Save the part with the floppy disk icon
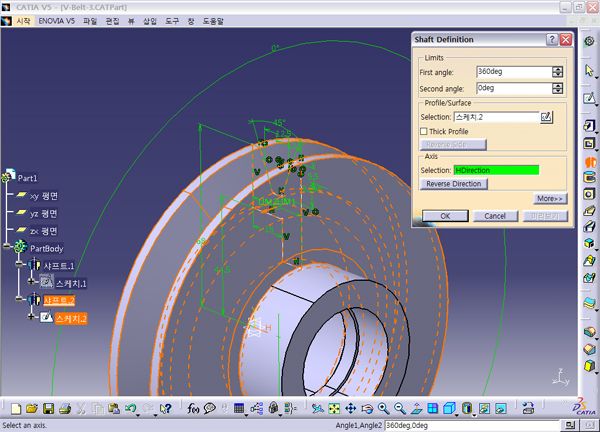600x432 pixels. [x=49, y=409]
